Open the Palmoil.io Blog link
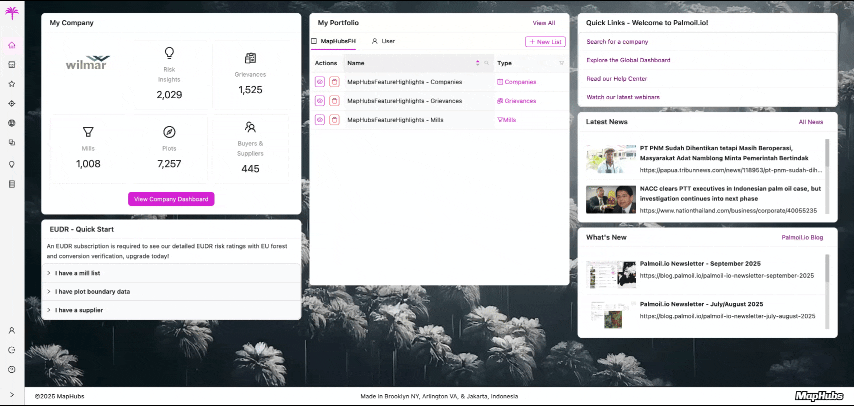 (802, 238)
